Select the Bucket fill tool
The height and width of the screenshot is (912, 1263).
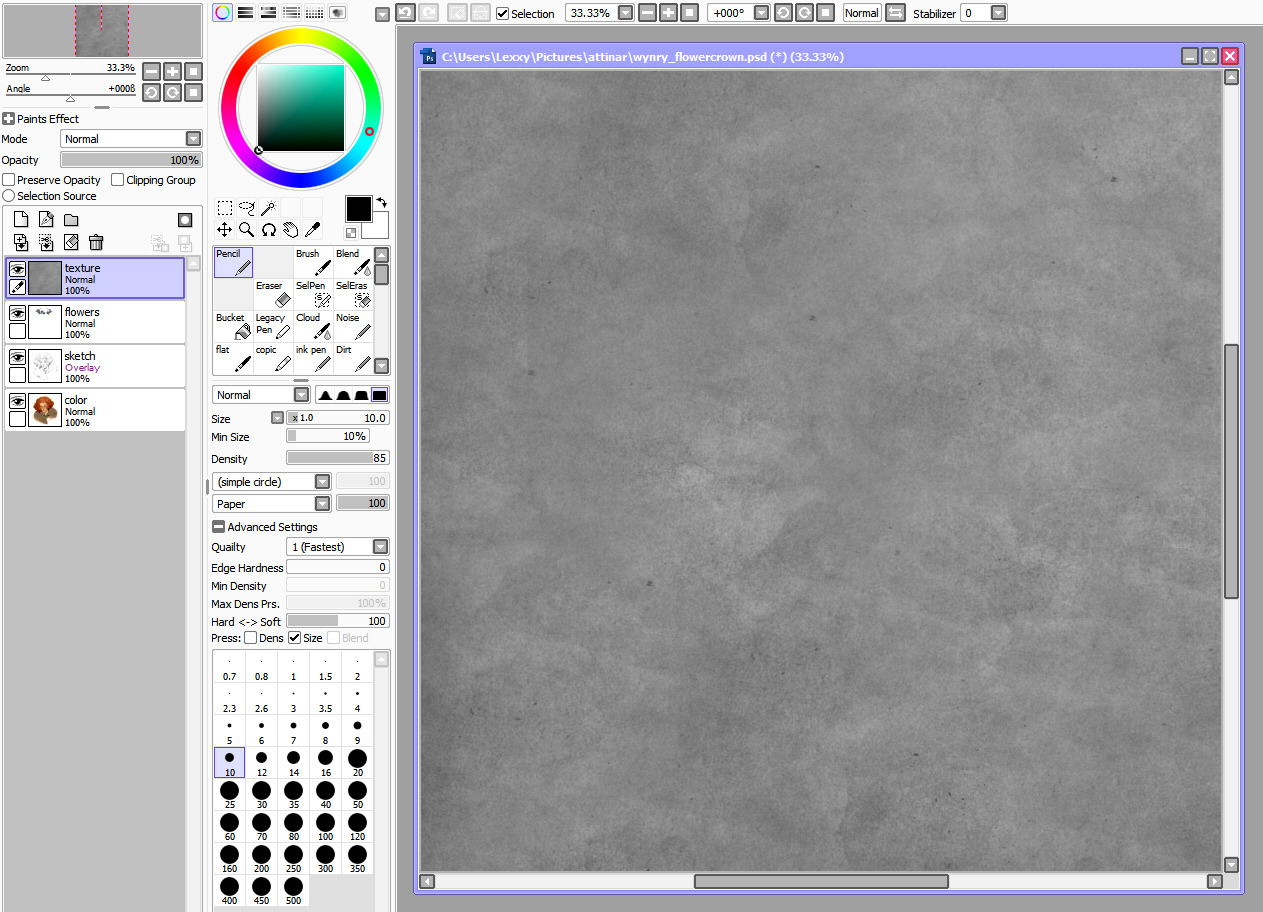pyautogui.click(x=232, y=325)
